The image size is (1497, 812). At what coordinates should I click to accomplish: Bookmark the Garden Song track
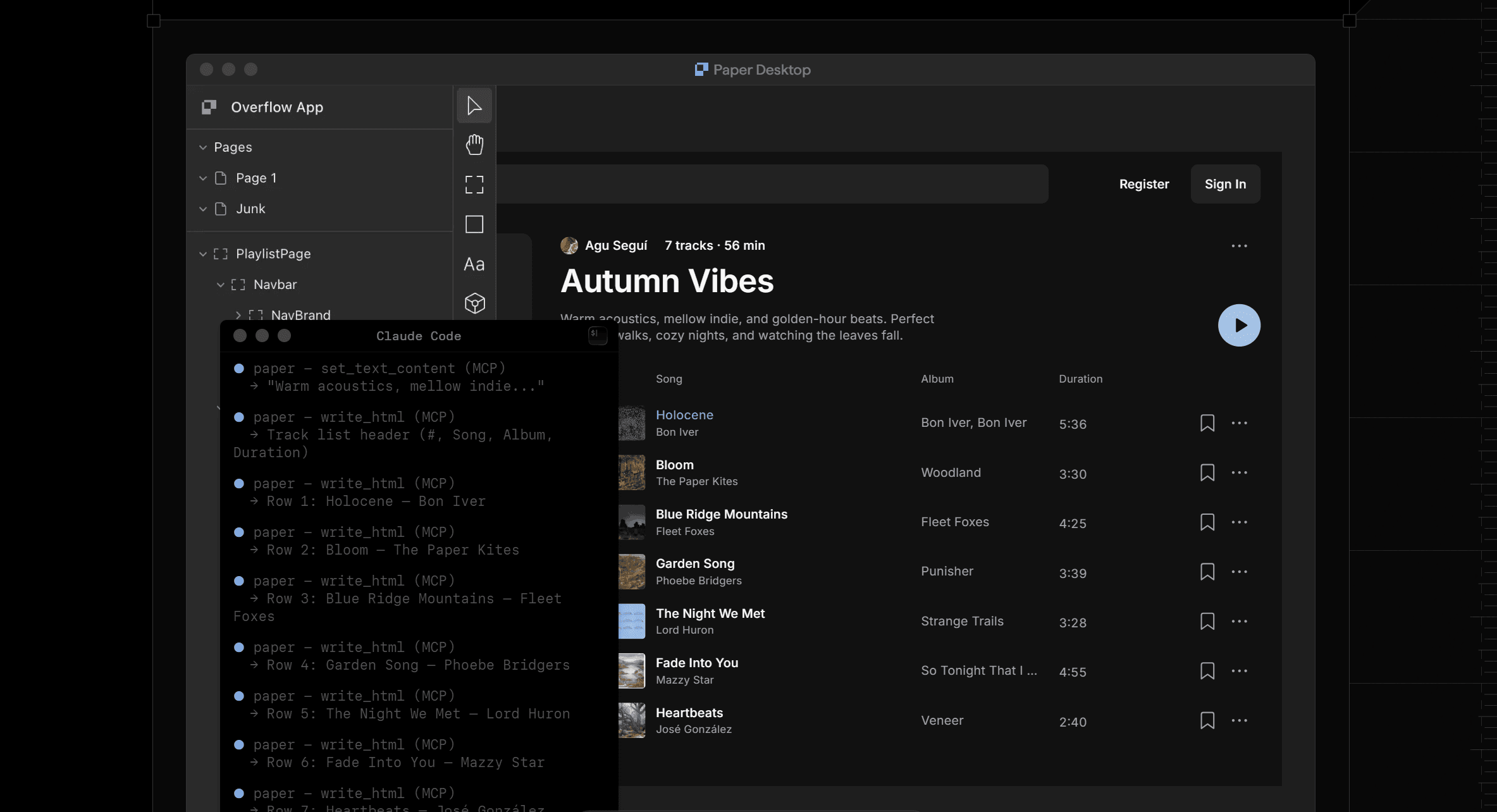point(1207,572)
